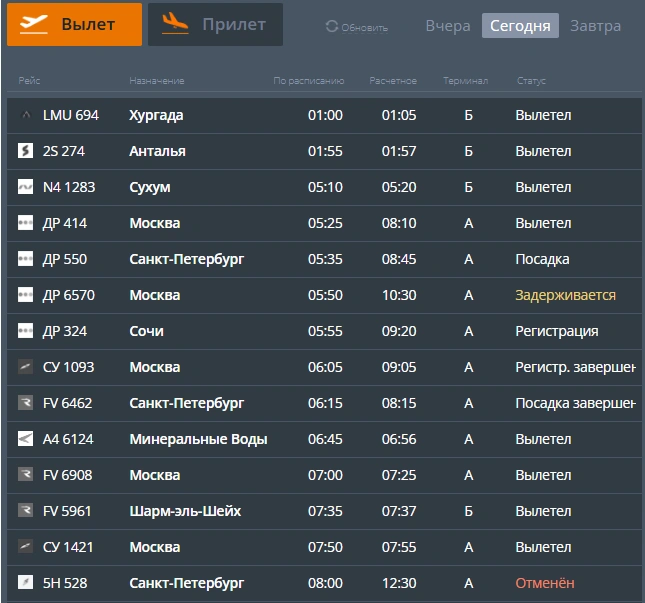
Task: Select flight number СУ 1093
Action: pyautogui.click(x=69, y=367)
